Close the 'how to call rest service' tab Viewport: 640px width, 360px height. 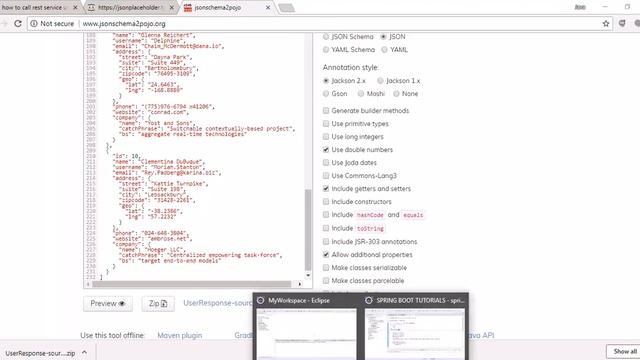75,7
